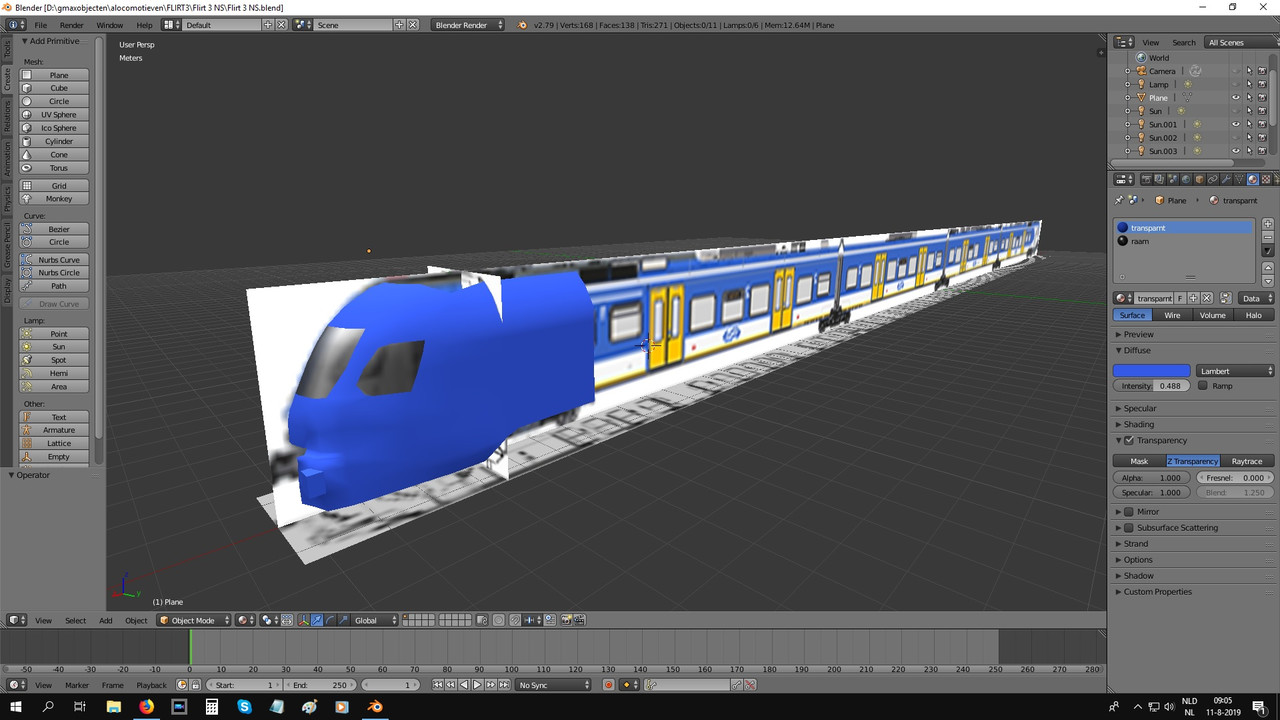Enable the Mirror checkbox
The height and width of the screenshot is (720, 1280).
click(x=1129, y=512)
